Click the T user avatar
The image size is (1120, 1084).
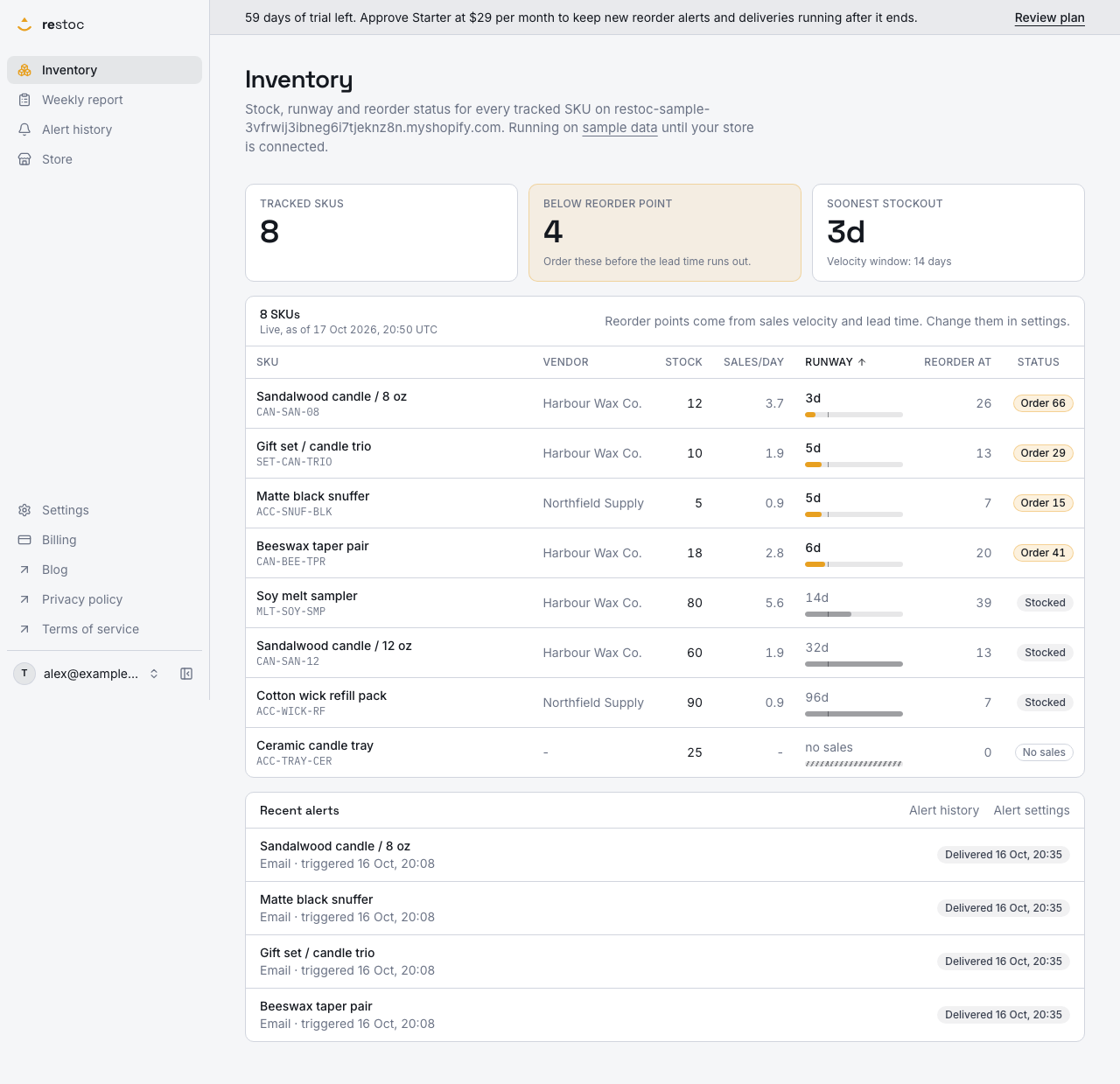coord(24,674)
